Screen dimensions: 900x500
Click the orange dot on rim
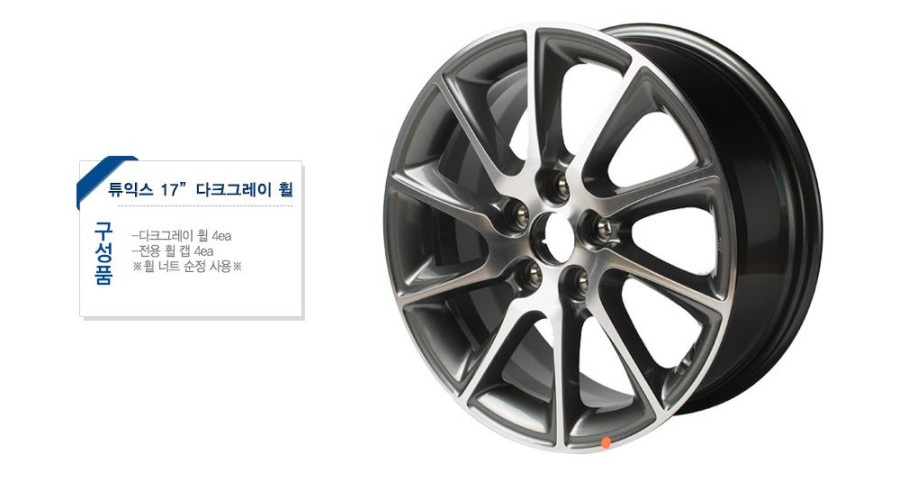605,442
